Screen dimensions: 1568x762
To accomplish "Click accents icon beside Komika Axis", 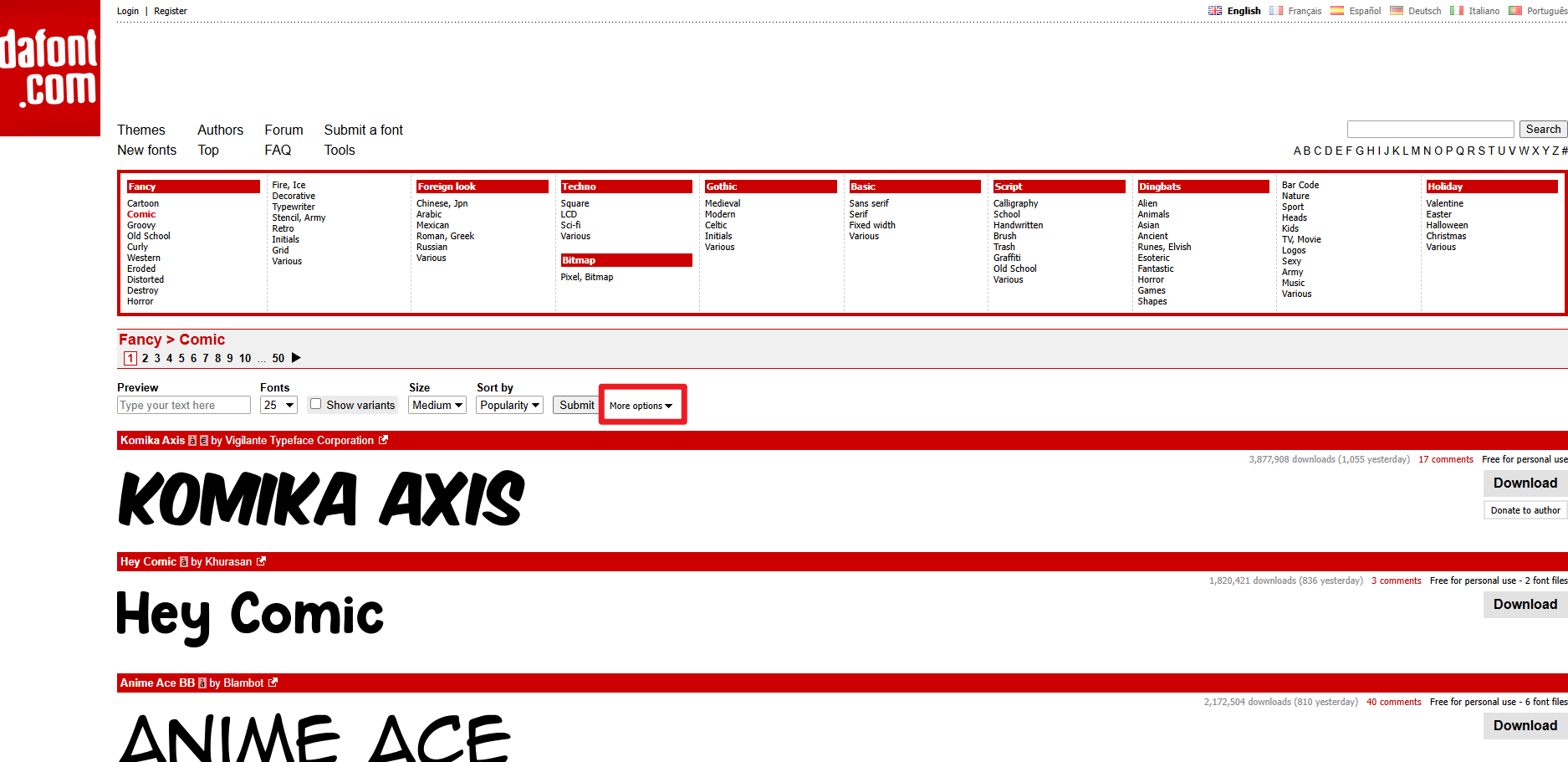I will point(192,441).
